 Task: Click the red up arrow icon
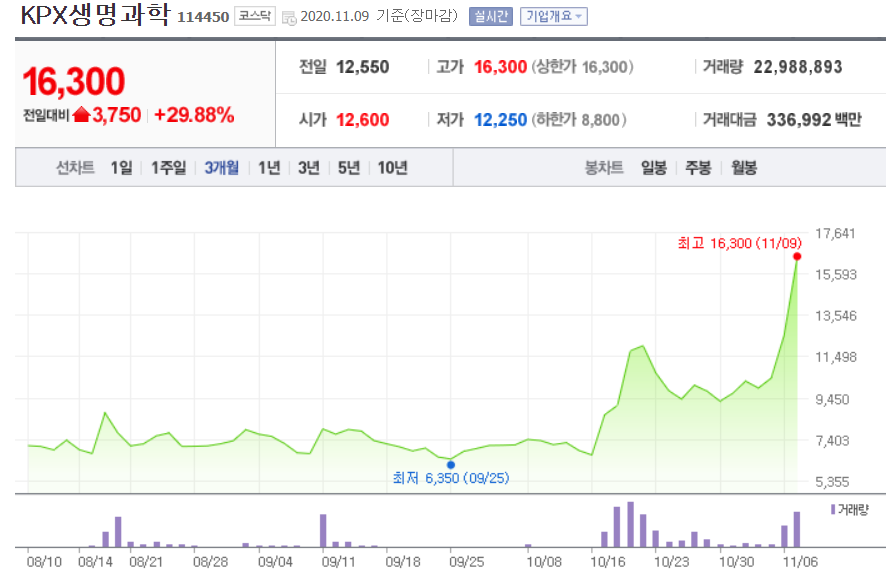point(81,115)
